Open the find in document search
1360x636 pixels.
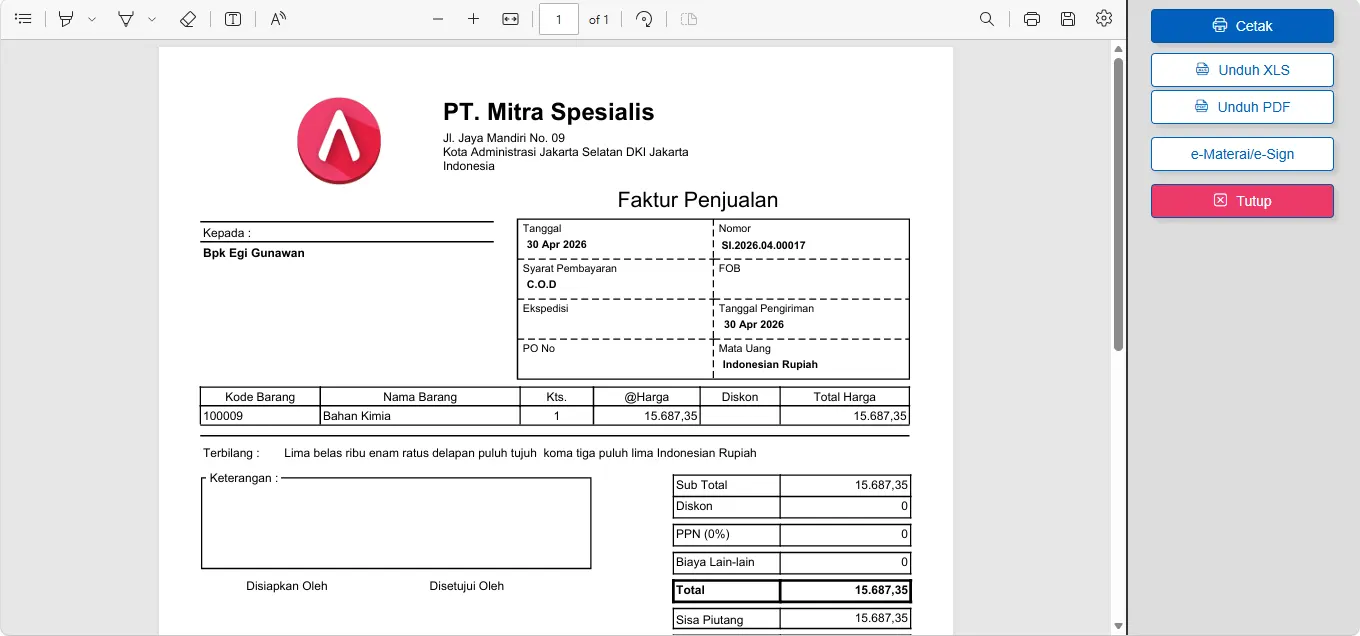[987, 19]
